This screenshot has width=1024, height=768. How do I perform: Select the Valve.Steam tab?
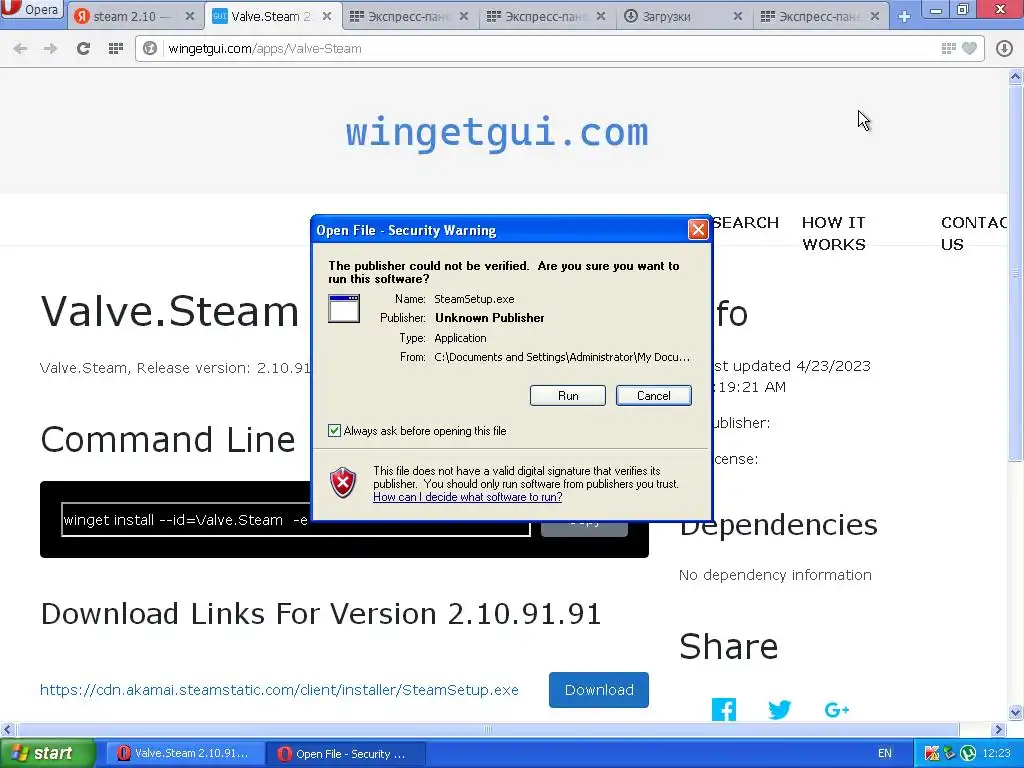[271, 16]
